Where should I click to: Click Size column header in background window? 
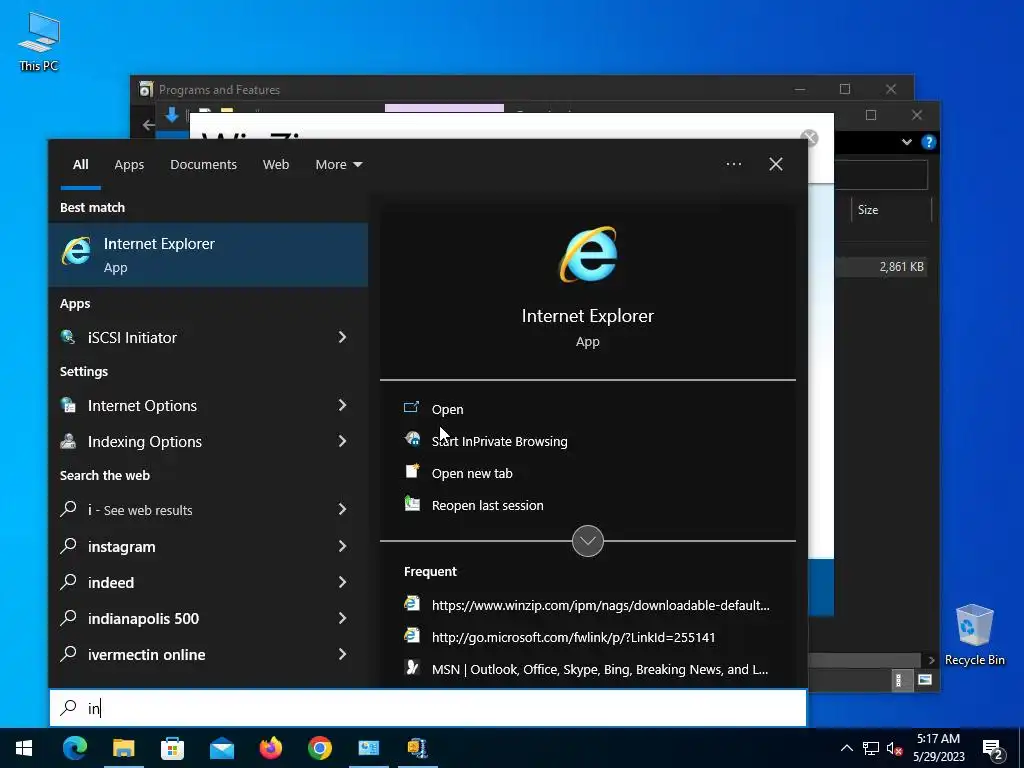(x=868, y=210)
